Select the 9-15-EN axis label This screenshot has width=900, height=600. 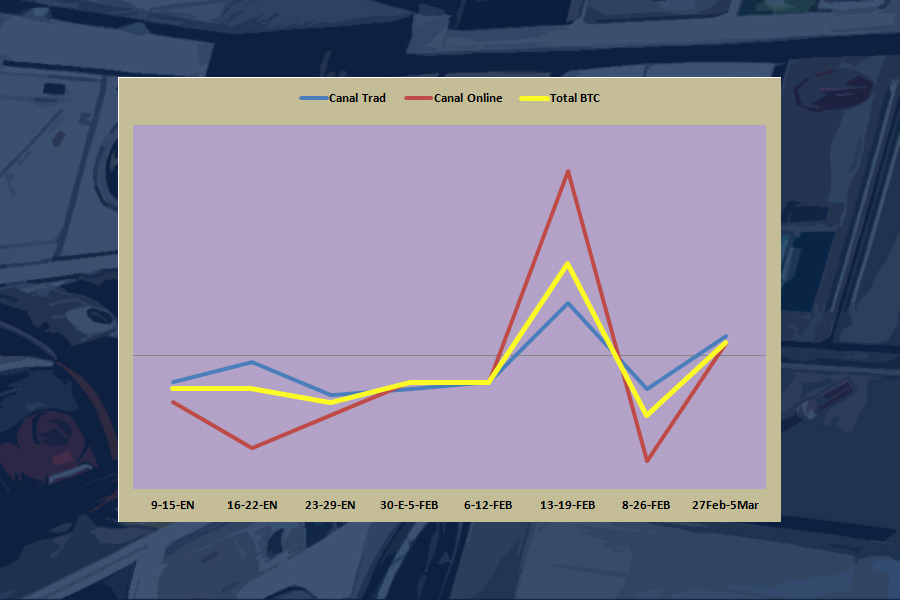point(173,505)
